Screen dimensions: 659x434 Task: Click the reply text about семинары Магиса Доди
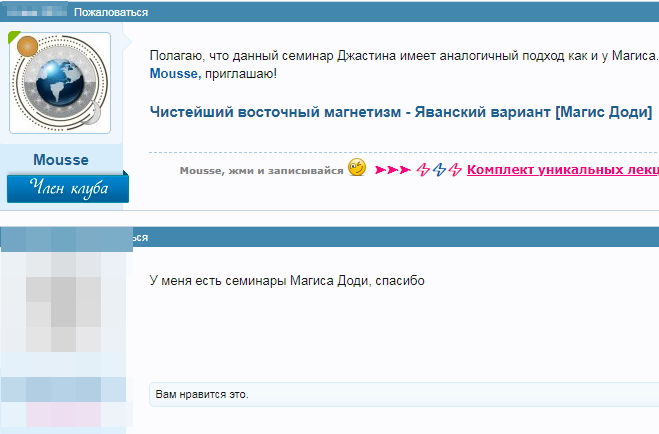(287, 281)
